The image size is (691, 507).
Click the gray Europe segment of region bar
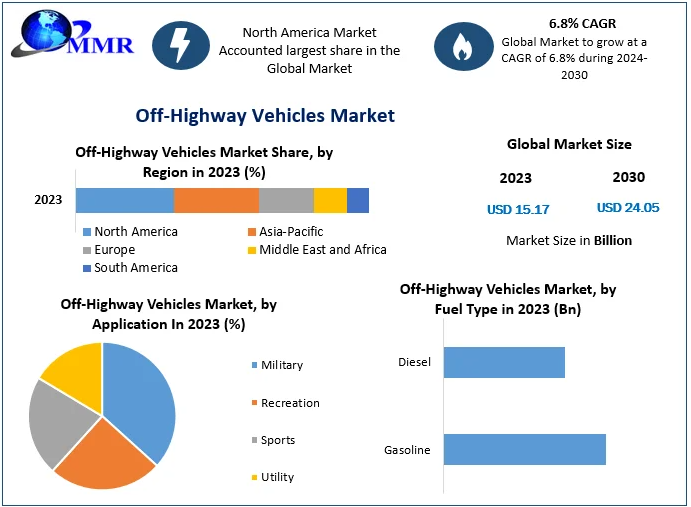pyautogui.click(x=286, y=201)
